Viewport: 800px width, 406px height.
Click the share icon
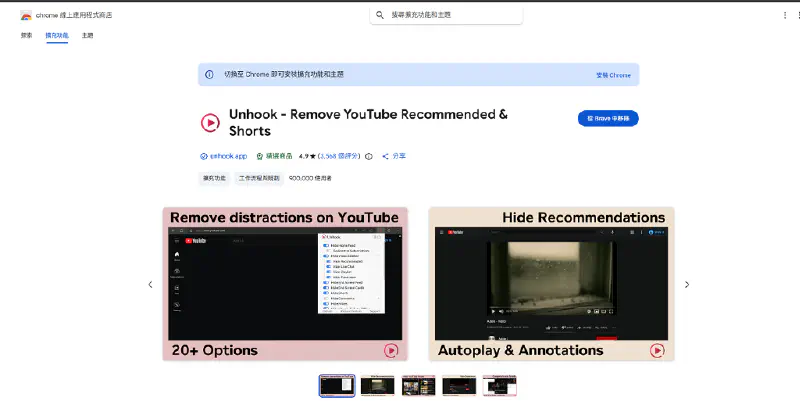(x=386, y=157)
